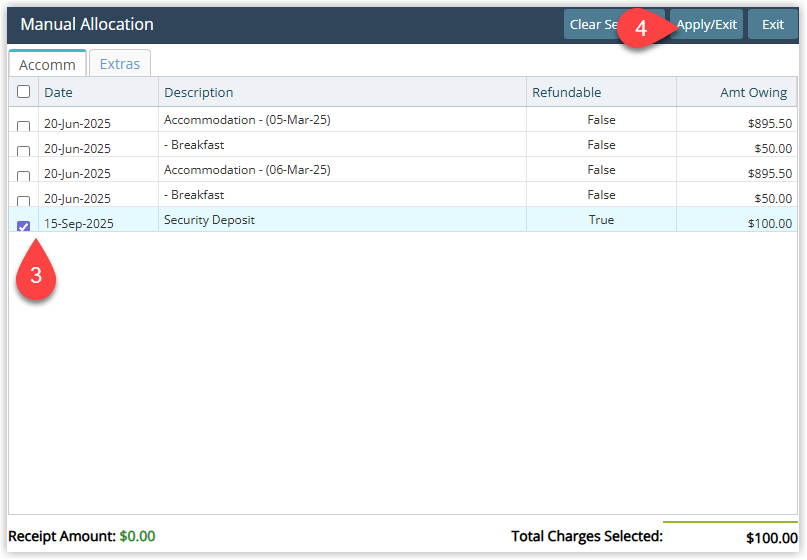Tick the select-all checkbox in the header row
Image resolution: width=807 pixels, height=560 pixels.
(23, 92)
